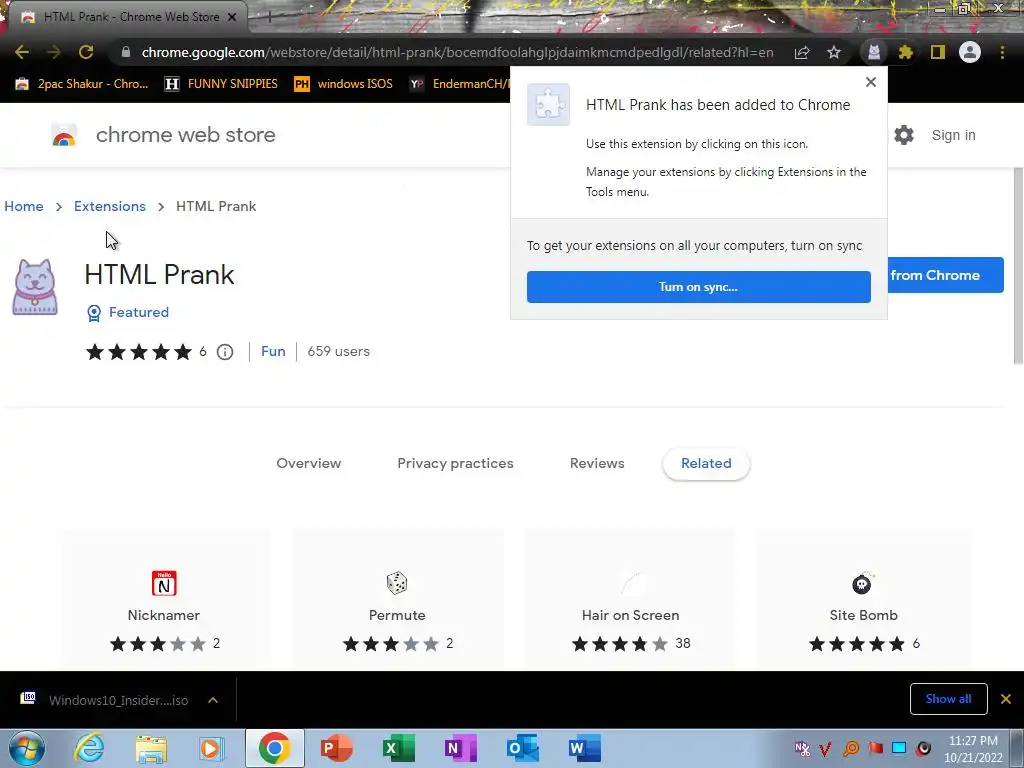Click the Chrome taskbar icon
This screenshot has width=1024, height=768.
point(275,748)
